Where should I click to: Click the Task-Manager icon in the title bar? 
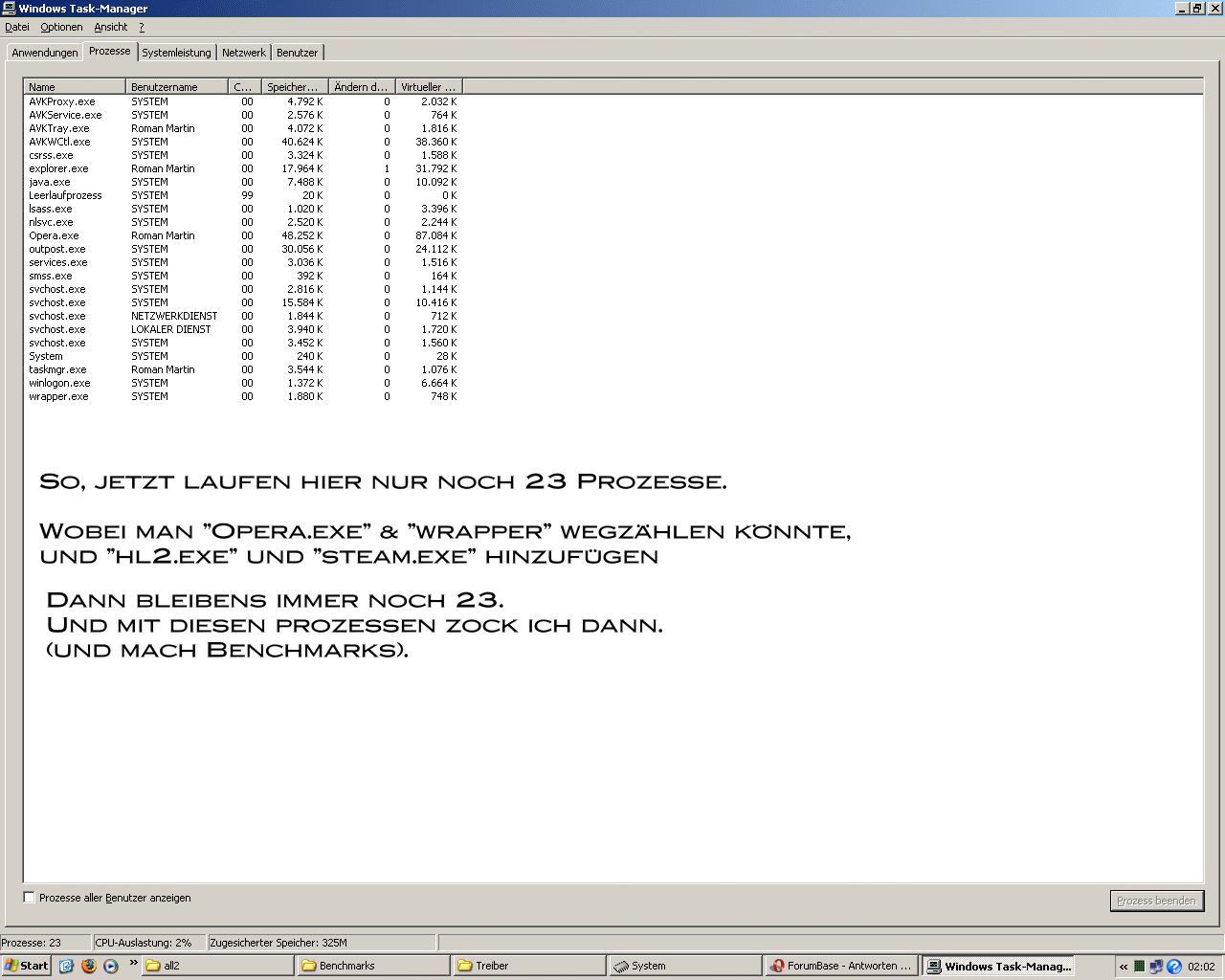[9, 9]
